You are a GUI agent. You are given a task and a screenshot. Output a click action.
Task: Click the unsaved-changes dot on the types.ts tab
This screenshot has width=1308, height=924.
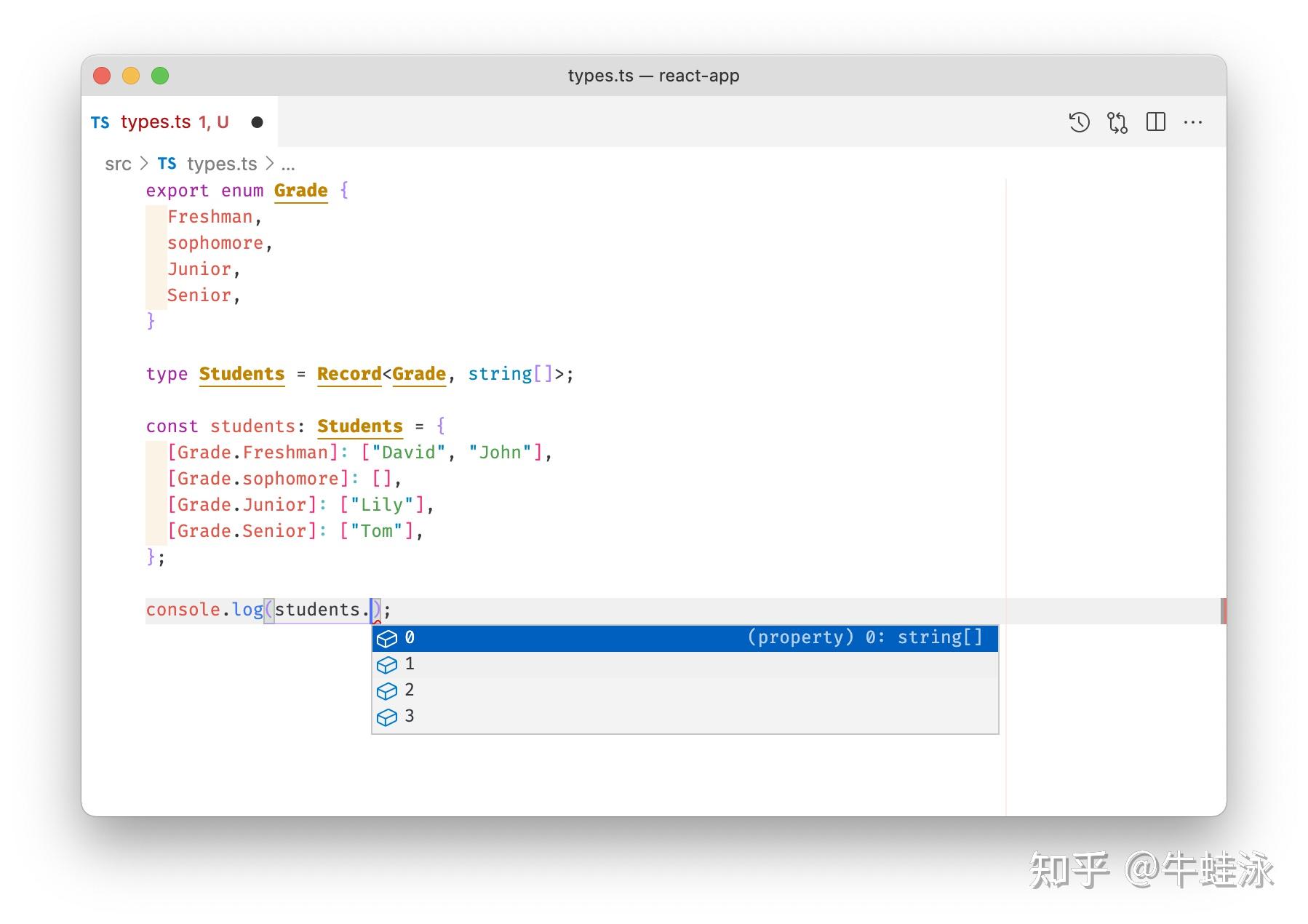258,122
